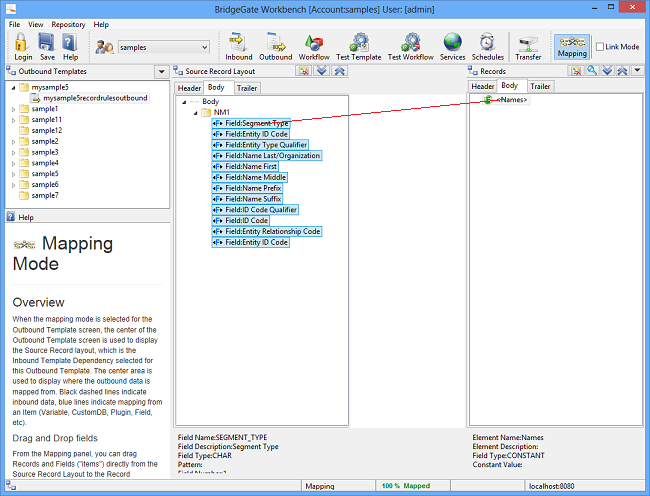Select Field:Name Suffix
650x496 pixels.
pyautogui.click(x=247, y=198)
